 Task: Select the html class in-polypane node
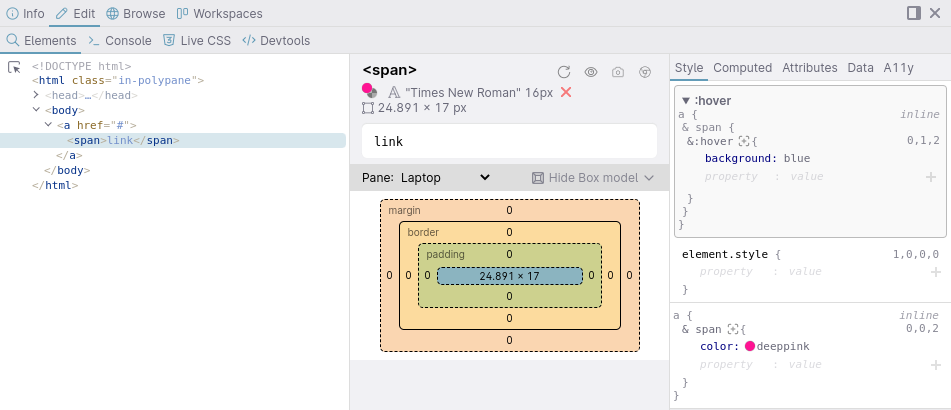point(118,81)
